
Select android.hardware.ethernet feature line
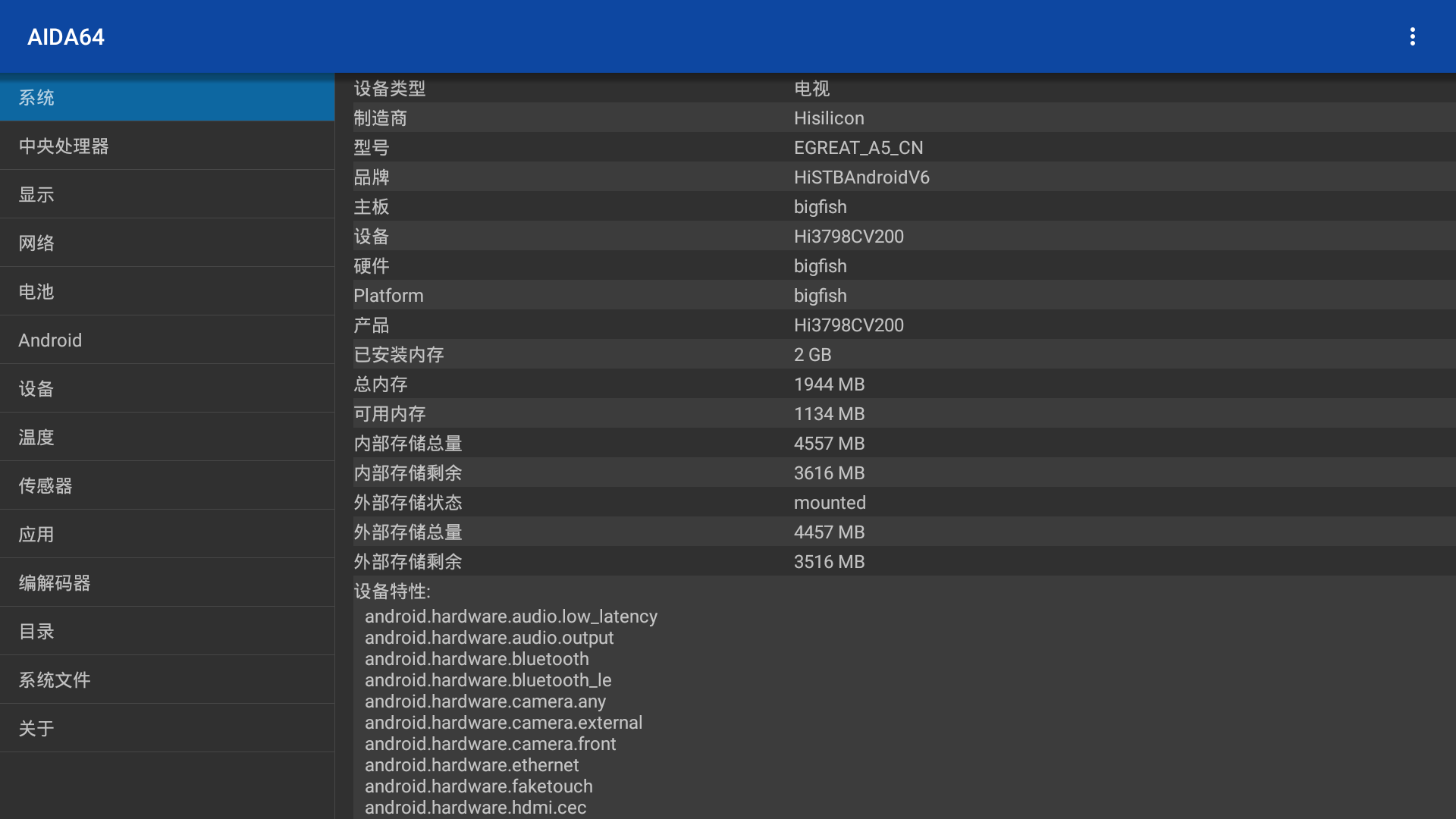[x=472, y=765]
